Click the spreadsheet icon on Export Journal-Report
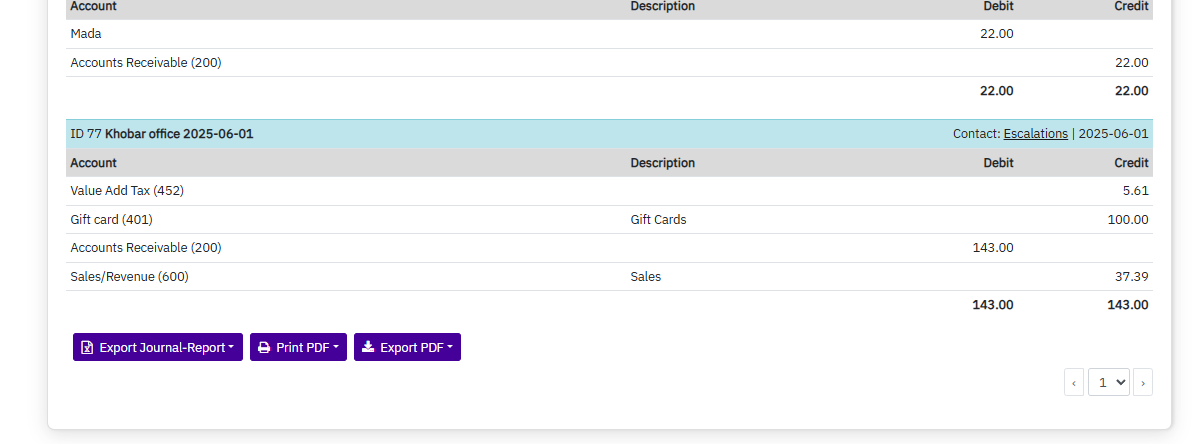The height and width of the screenshot is (444, 1200). click(x=87, y=348)
